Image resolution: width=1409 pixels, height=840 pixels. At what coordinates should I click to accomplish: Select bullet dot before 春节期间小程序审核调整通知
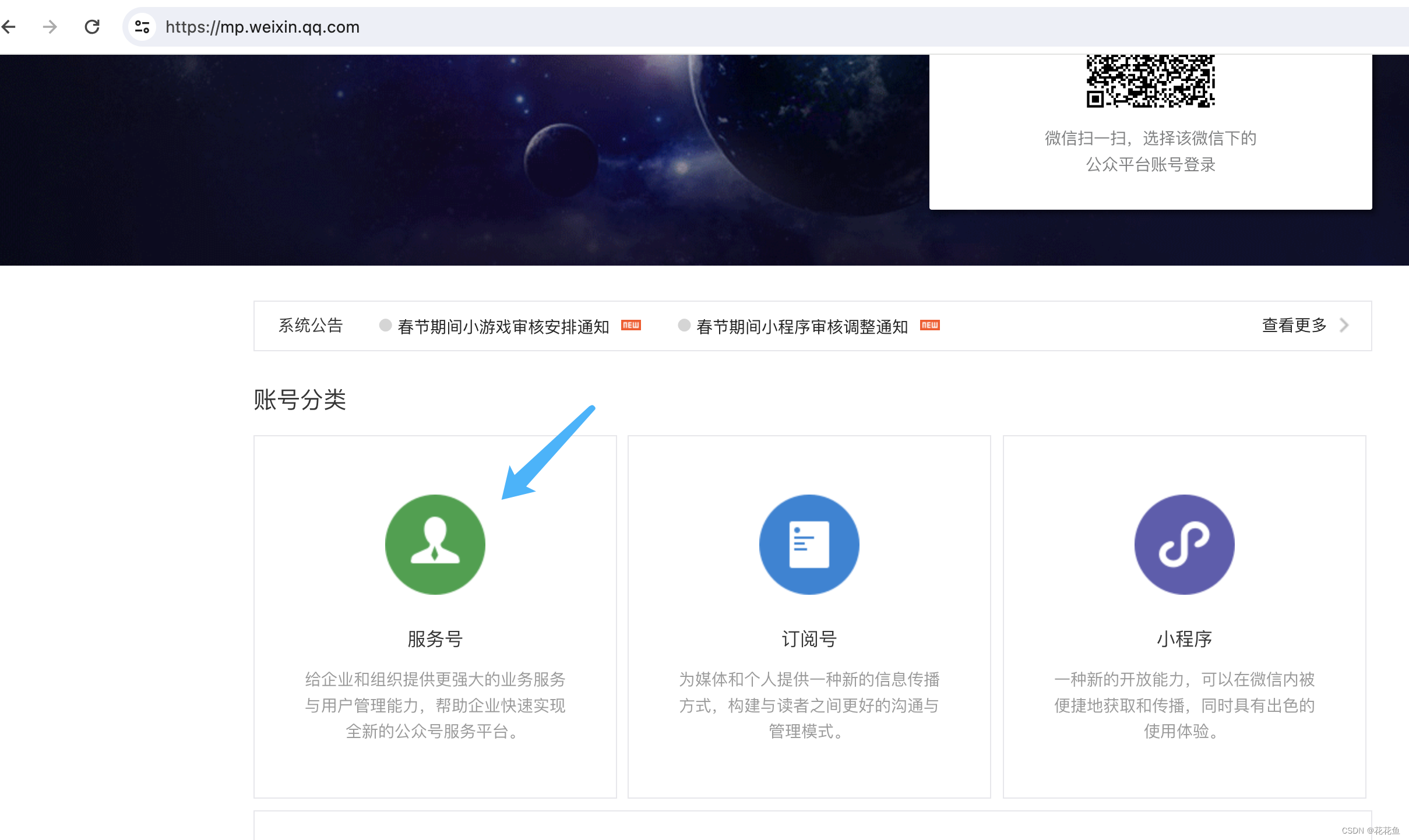pyautogui.click(x=684, y=325)
